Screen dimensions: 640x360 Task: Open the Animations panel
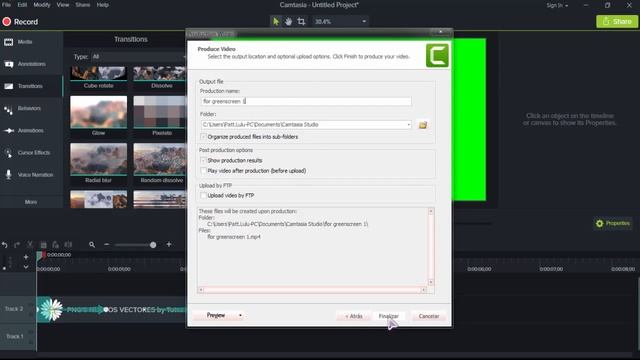(x=31, y=131)
